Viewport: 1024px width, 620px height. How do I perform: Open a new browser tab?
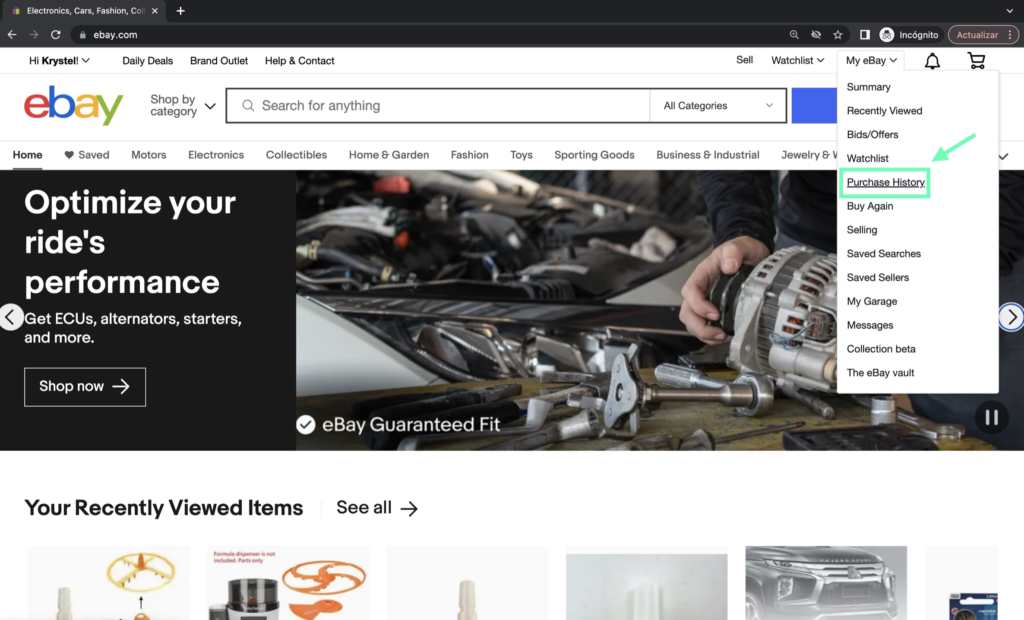[x=180, y=11]
